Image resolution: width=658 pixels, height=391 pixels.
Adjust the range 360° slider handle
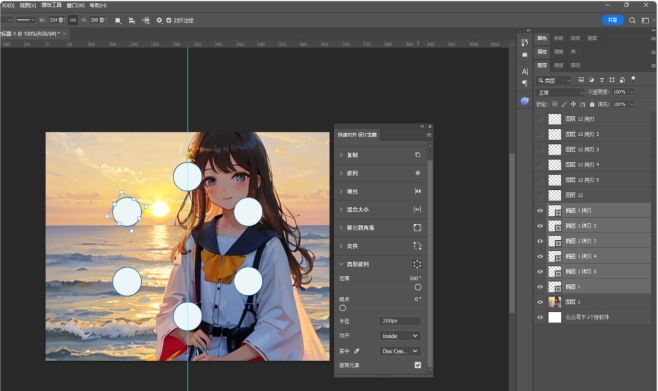[418, 287]
